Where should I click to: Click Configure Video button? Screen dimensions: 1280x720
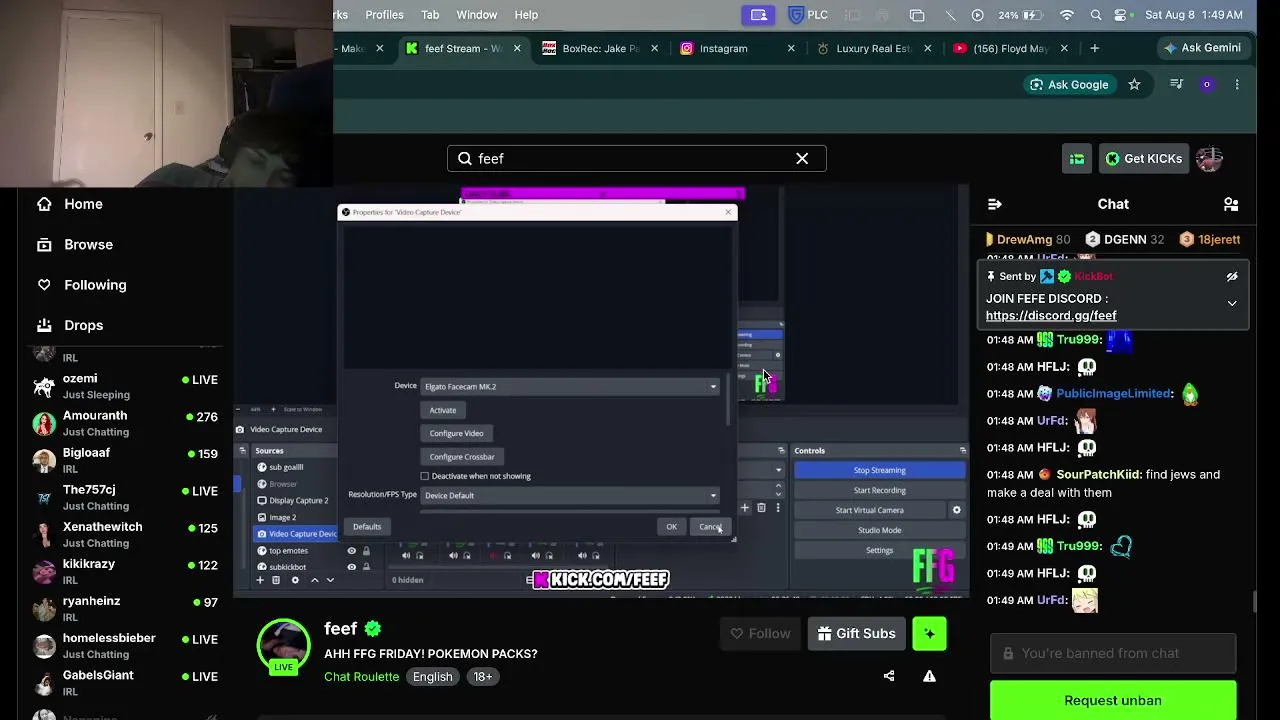click(x=456, y=433)
